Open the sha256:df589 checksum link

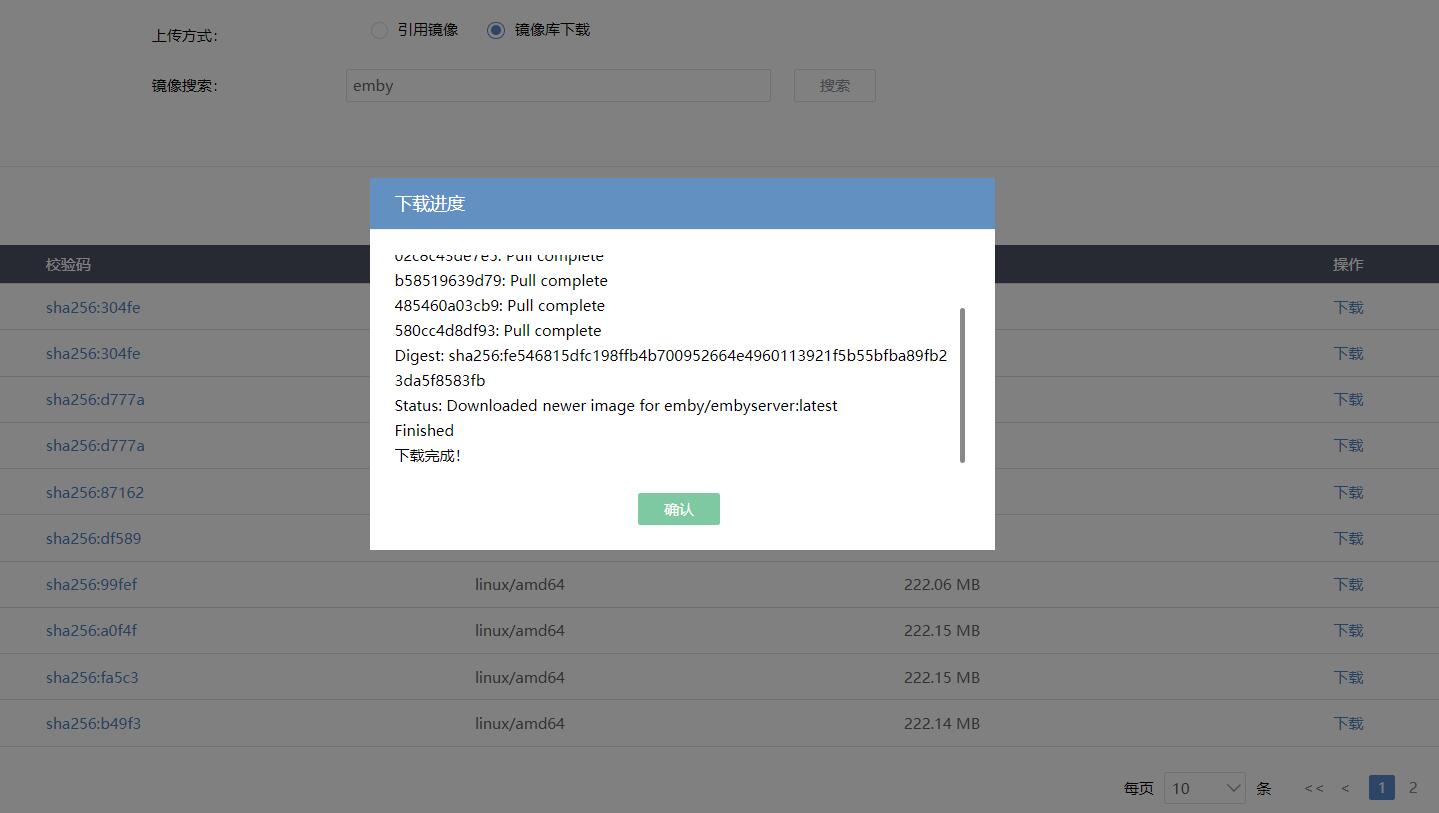coord(93,538)
